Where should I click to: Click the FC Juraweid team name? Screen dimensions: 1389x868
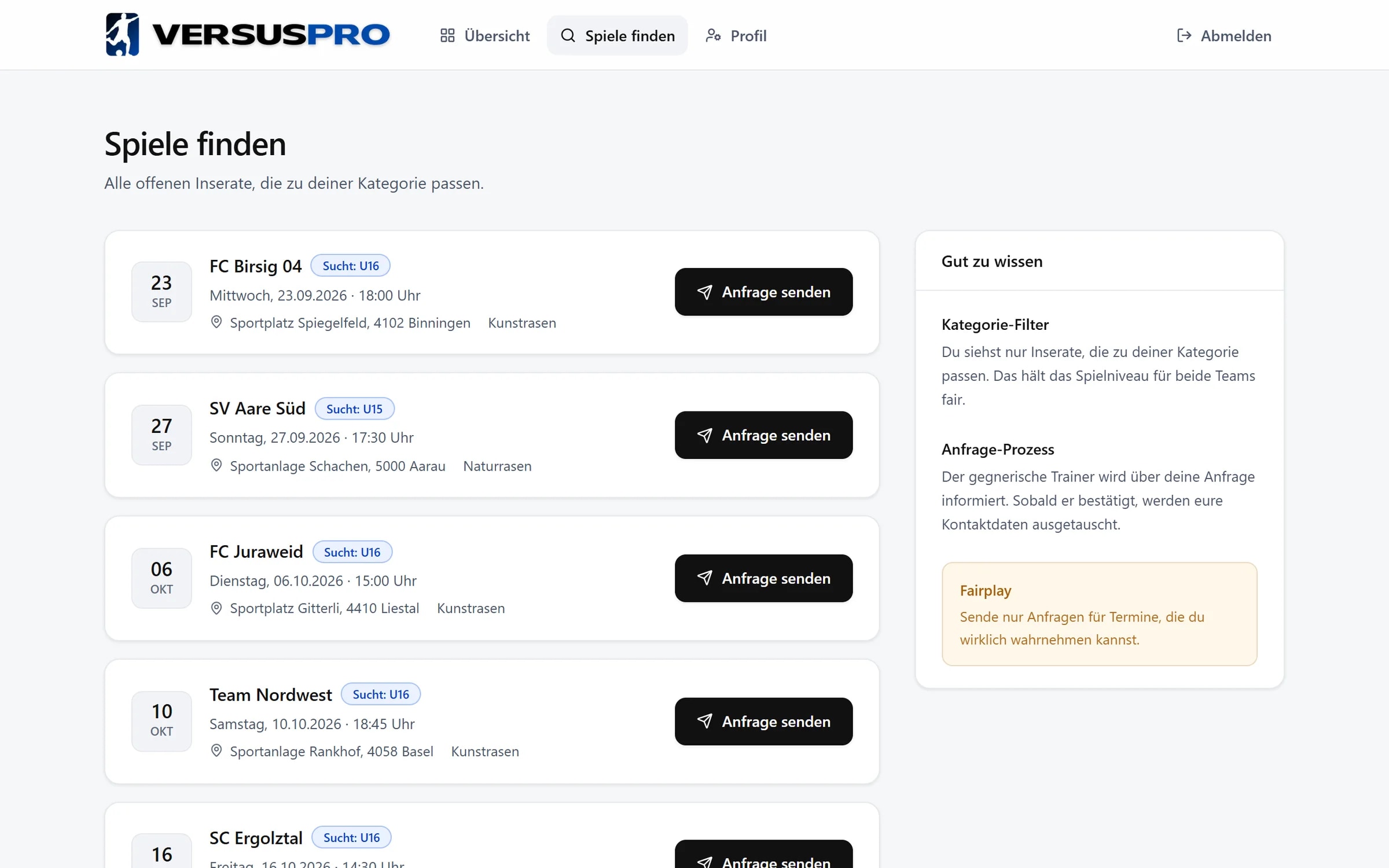(256, 551)
